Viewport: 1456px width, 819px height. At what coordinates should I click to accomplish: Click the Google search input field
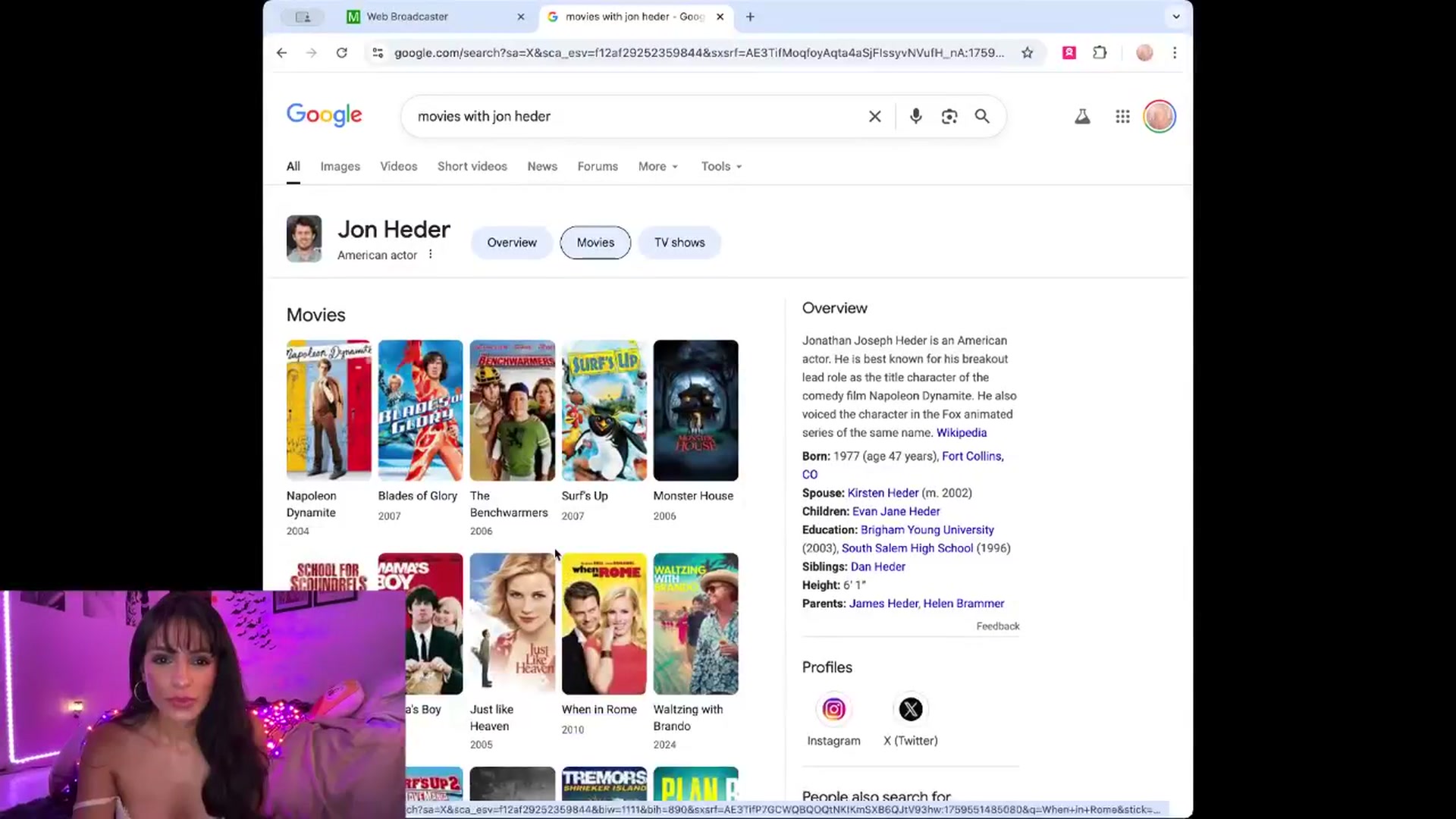click(637, 116)
